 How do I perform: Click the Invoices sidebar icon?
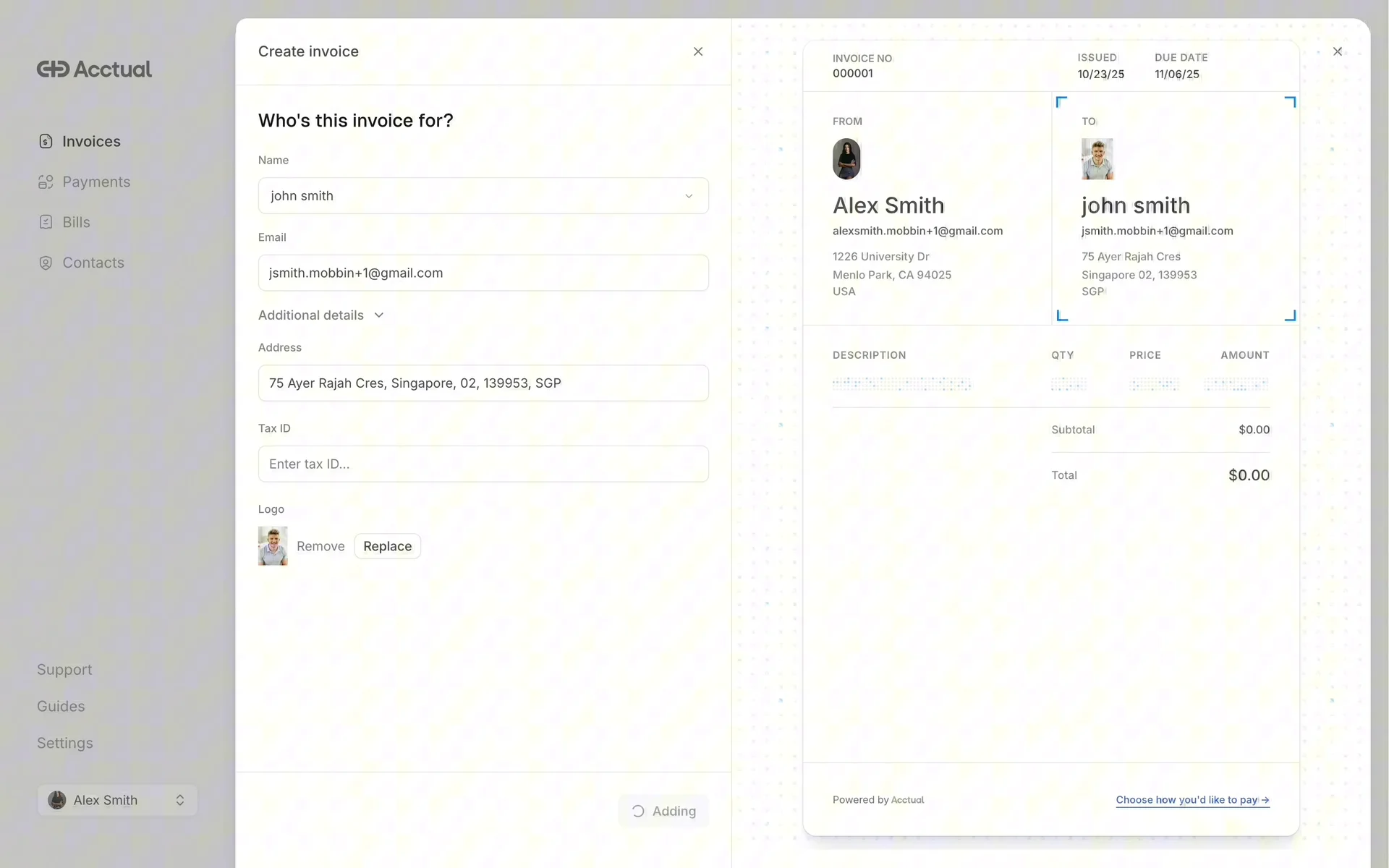click(x=46, y=141)
